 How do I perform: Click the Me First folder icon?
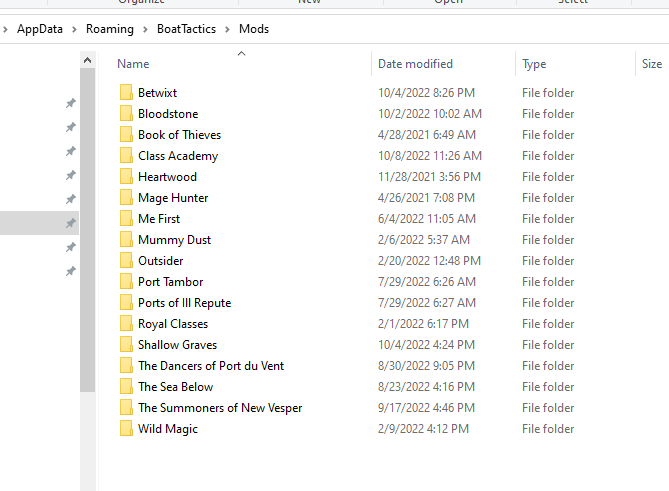[126, 218]
